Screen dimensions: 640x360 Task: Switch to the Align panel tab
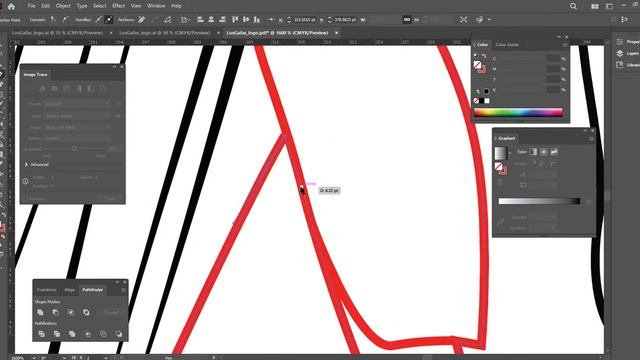69,290
